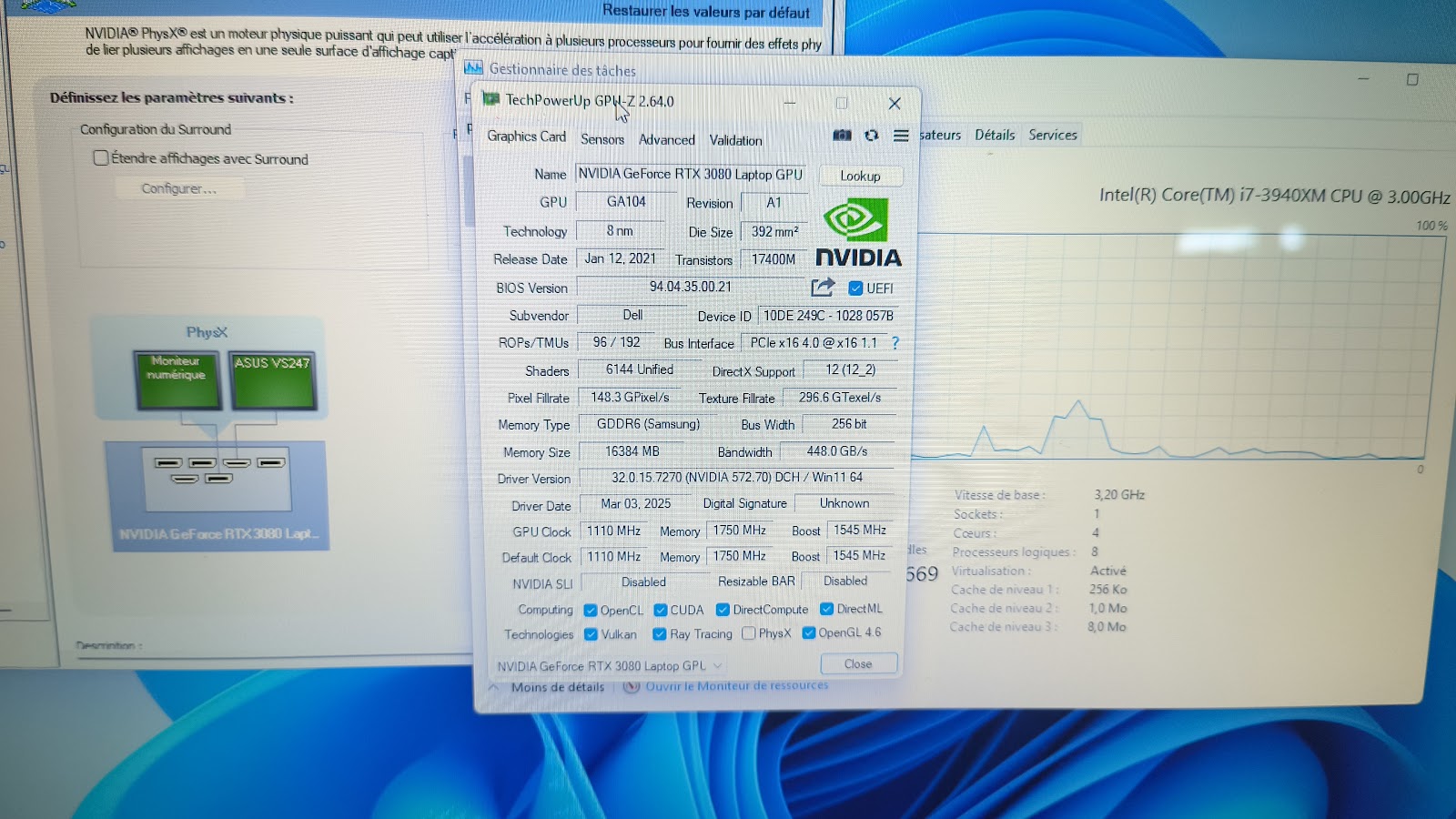Toggle the Vulkan checkbox

(591, 634)
